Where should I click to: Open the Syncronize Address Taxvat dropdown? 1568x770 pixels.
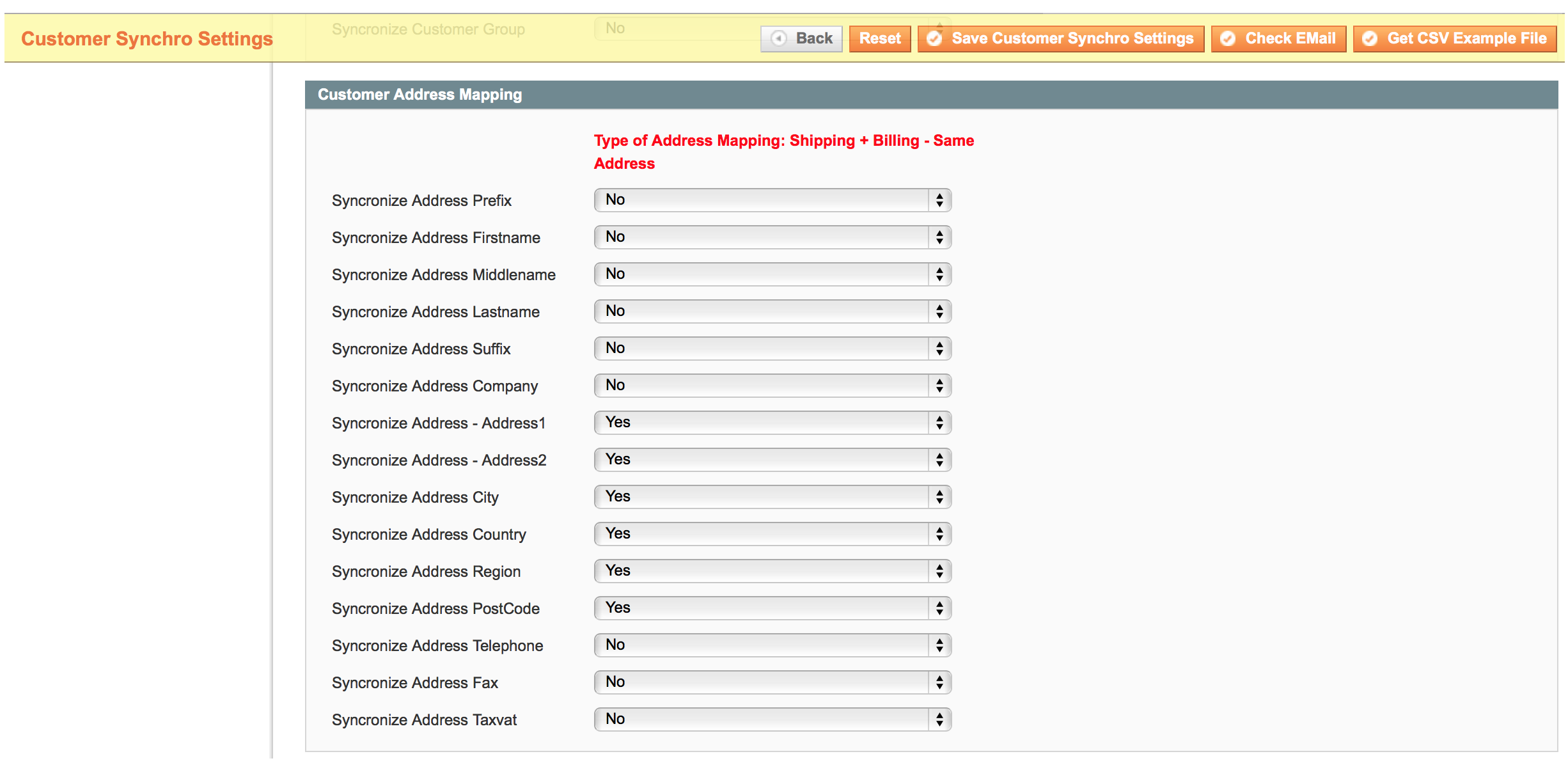772,719
